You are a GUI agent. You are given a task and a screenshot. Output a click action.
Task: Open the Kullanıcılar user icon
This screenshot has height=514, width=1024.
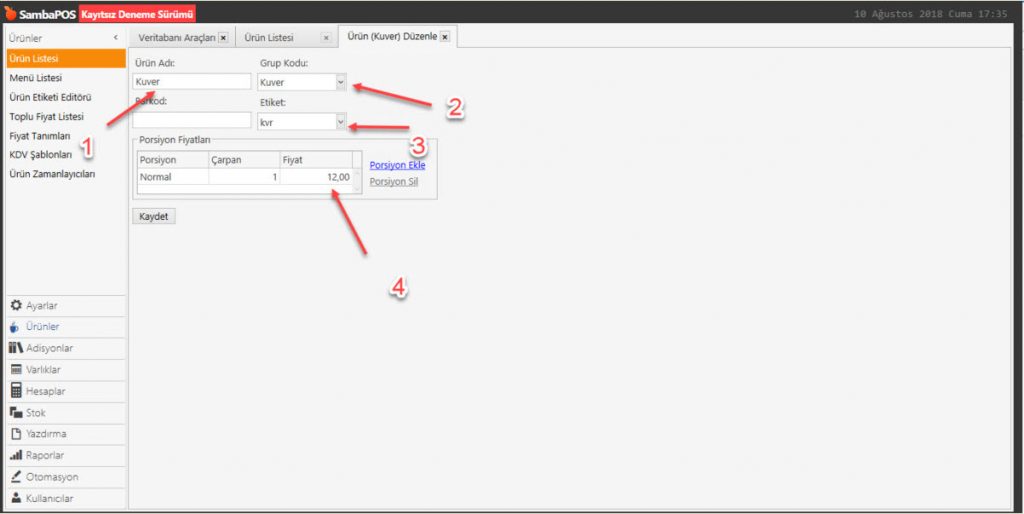click(x=16, y=498)
